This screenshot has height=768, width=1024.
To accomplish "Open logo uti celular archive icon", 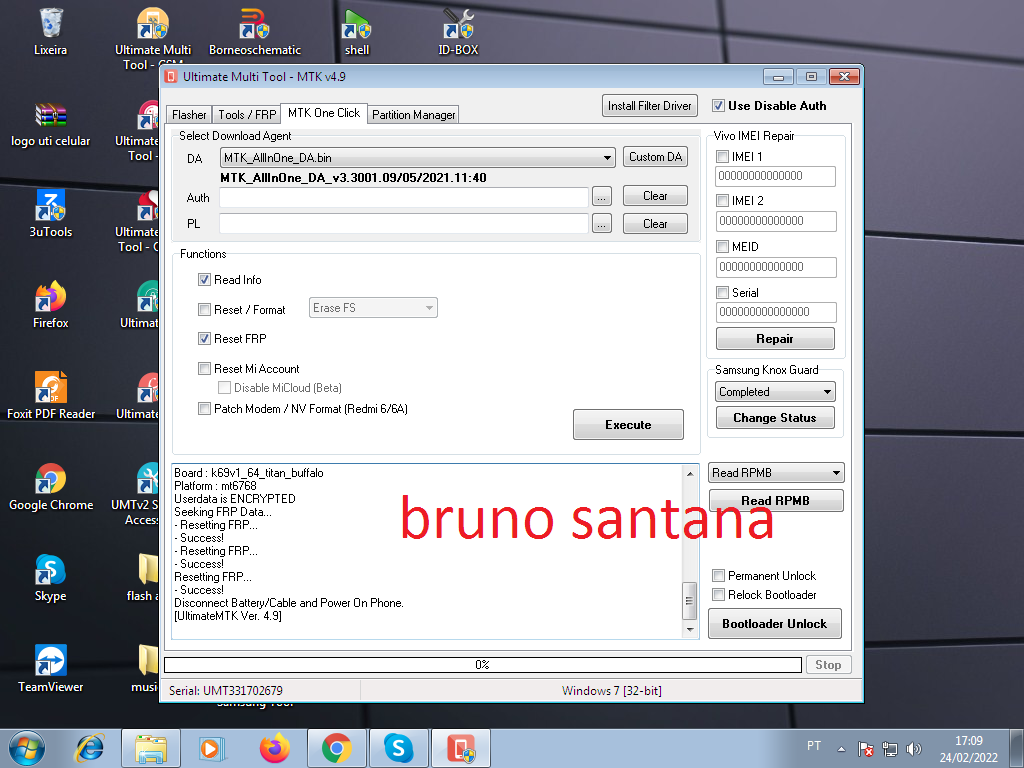I will [50, 124].
